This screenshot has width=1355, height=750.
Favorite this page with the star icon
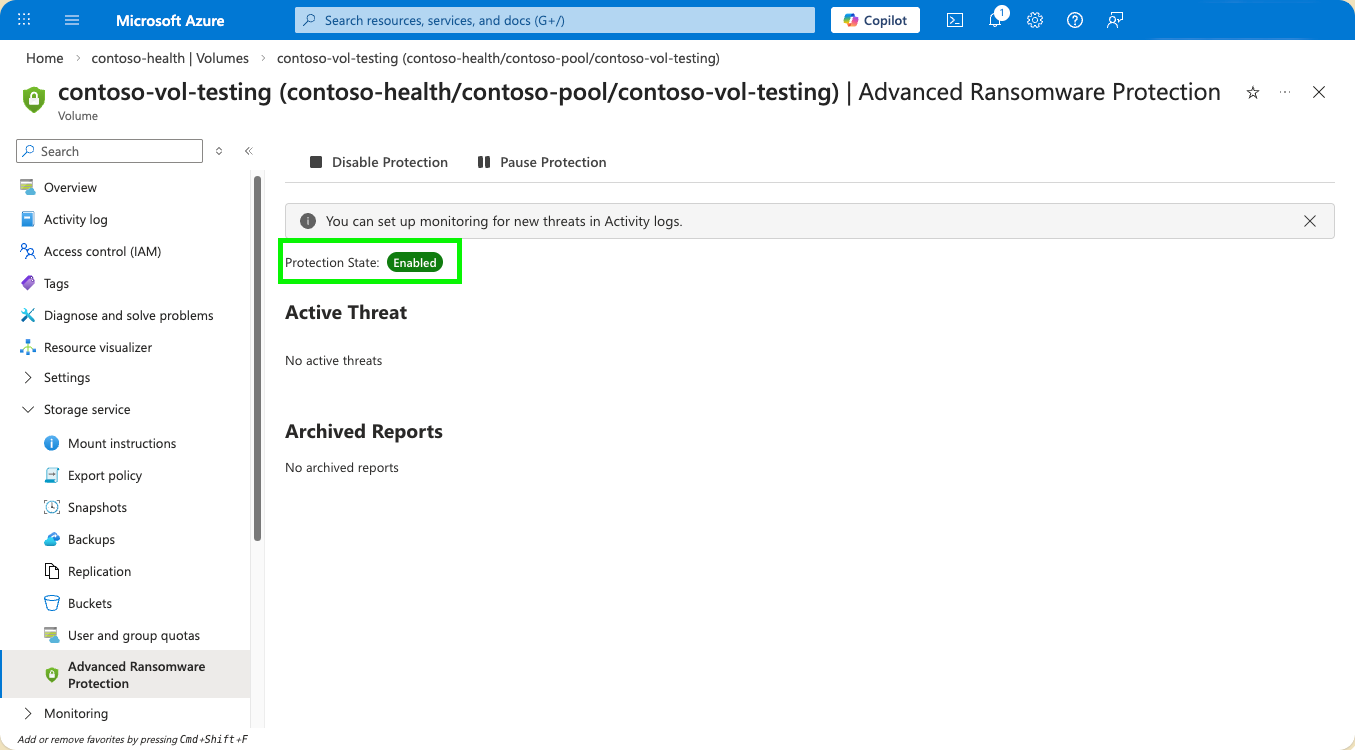(x=1253, y=92)
